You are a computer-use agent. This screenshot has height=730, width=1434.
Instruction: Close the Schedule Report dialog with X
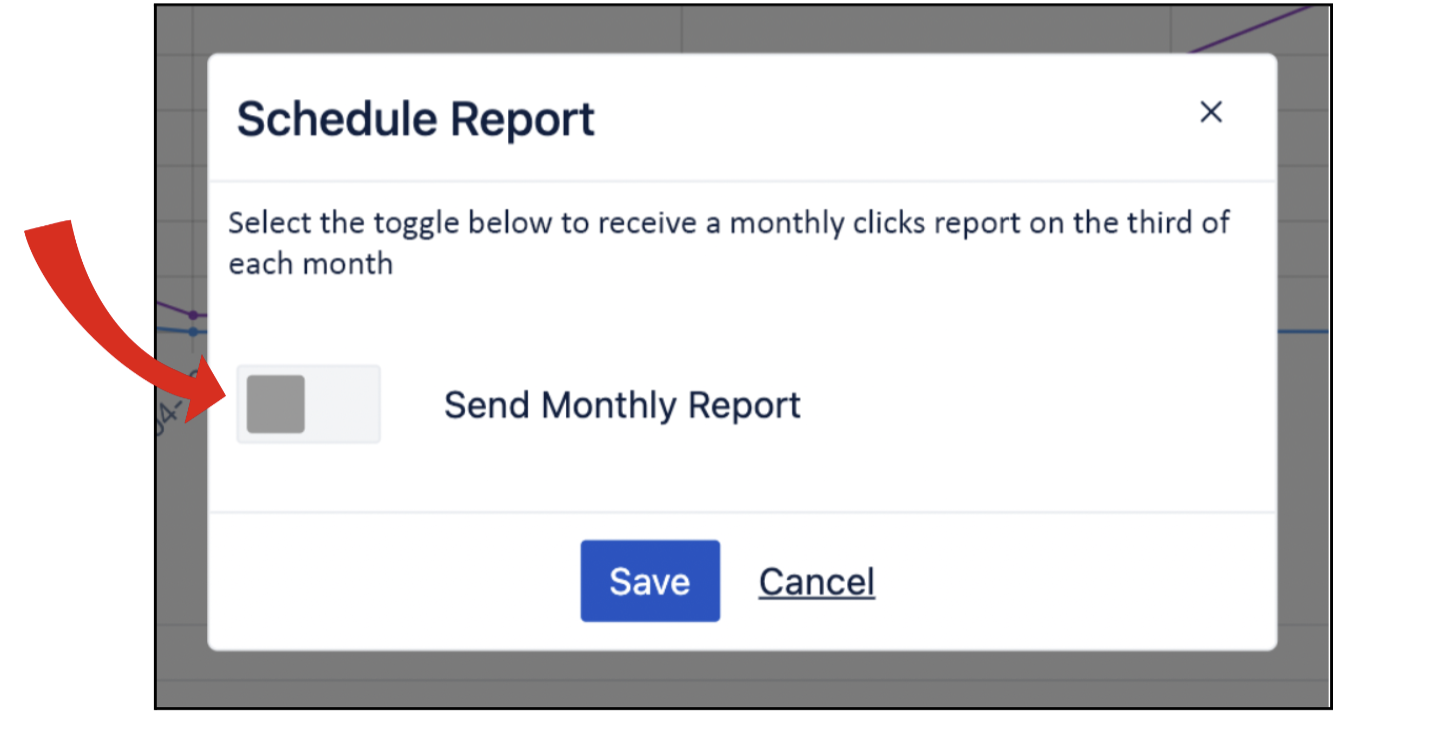click(x=1211, y=112)
